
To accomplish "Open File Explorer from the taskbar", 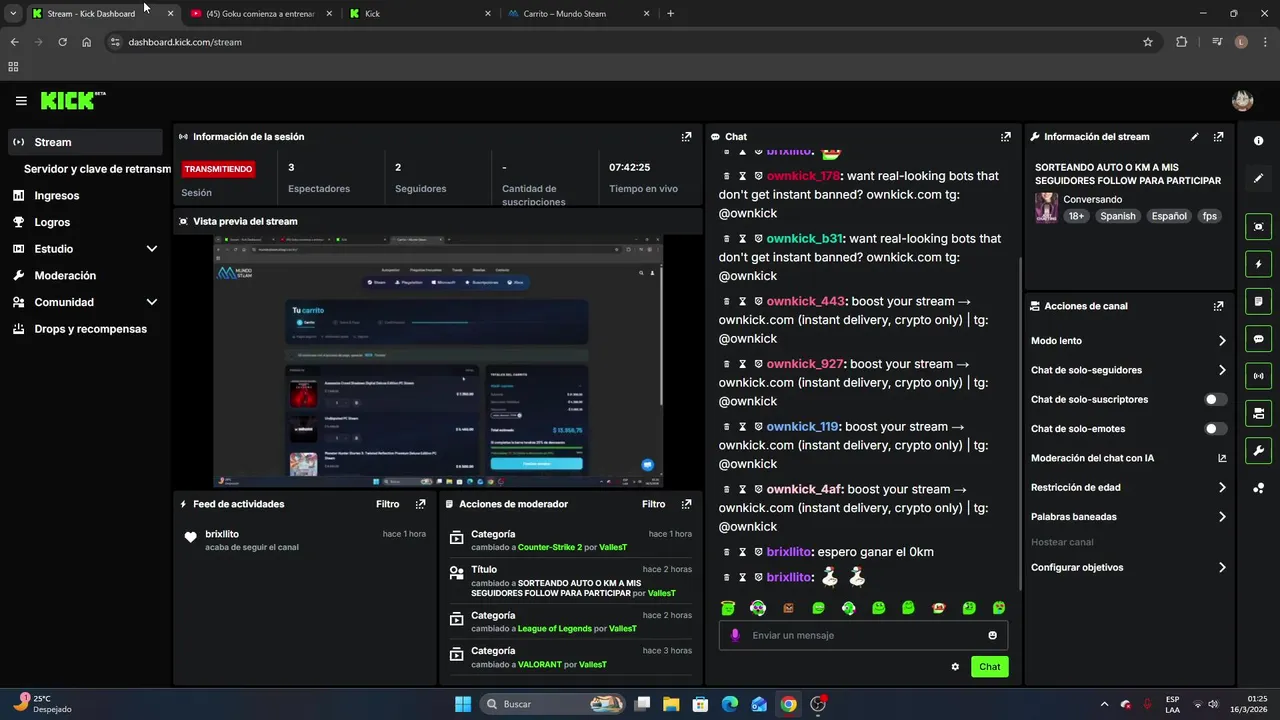I will click(671, 704).
